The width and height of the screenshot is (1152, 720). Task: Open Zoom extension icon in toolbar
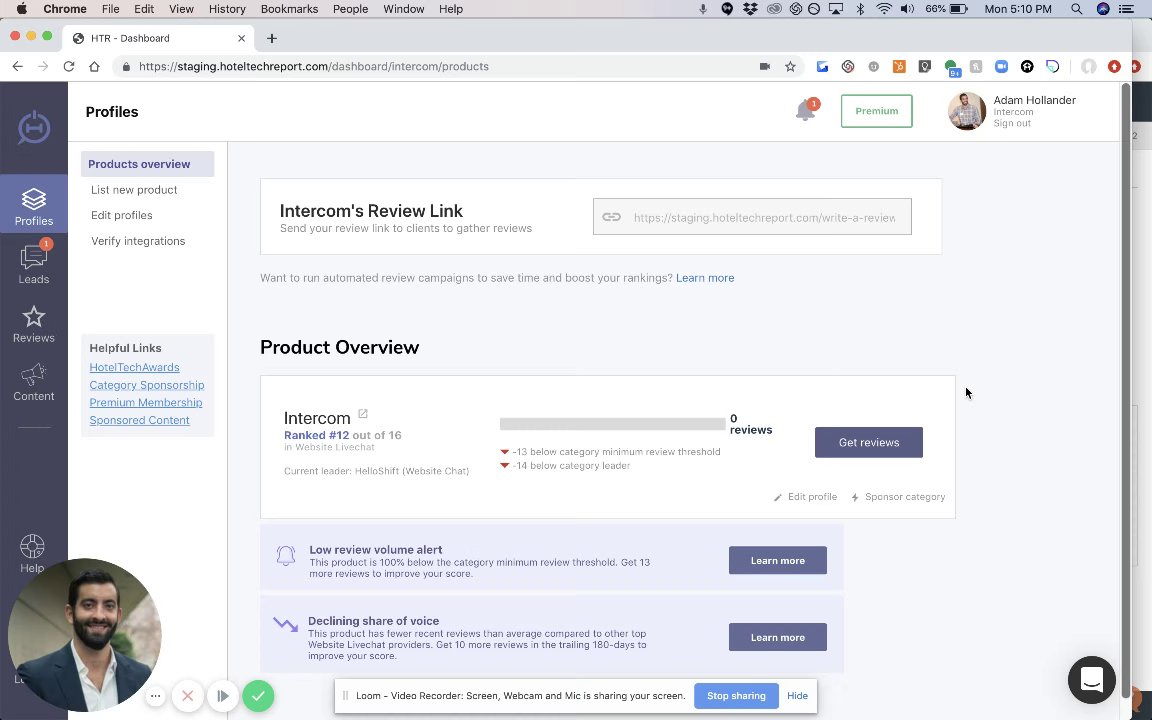click(x=1001, y=66)
